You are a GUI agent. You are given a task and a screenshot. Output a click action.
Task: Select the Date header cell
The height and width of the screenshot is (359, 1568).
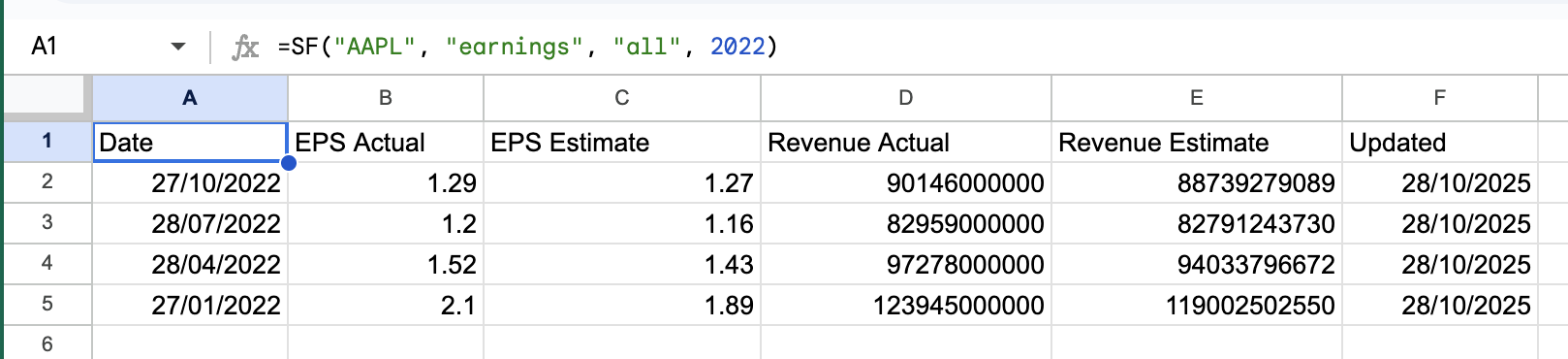(190, 142)
